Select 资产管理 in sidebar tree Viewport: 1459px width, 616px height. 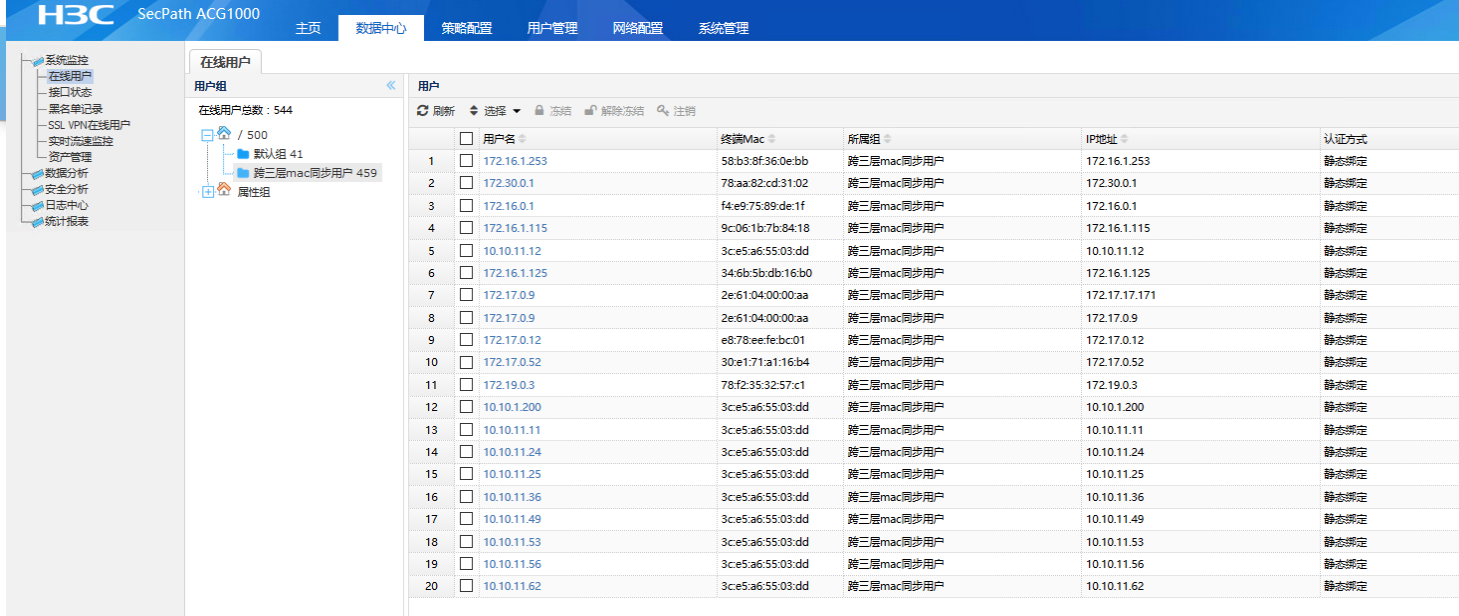(x=70, y=157)
